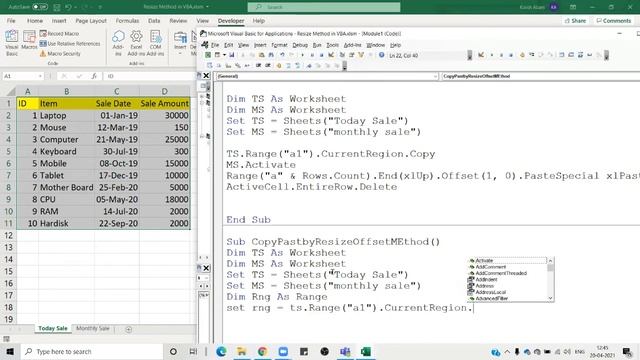Open the VBA Help menu
The width and height of the screenshot is (640, 360).
click(x=396, y=45)
